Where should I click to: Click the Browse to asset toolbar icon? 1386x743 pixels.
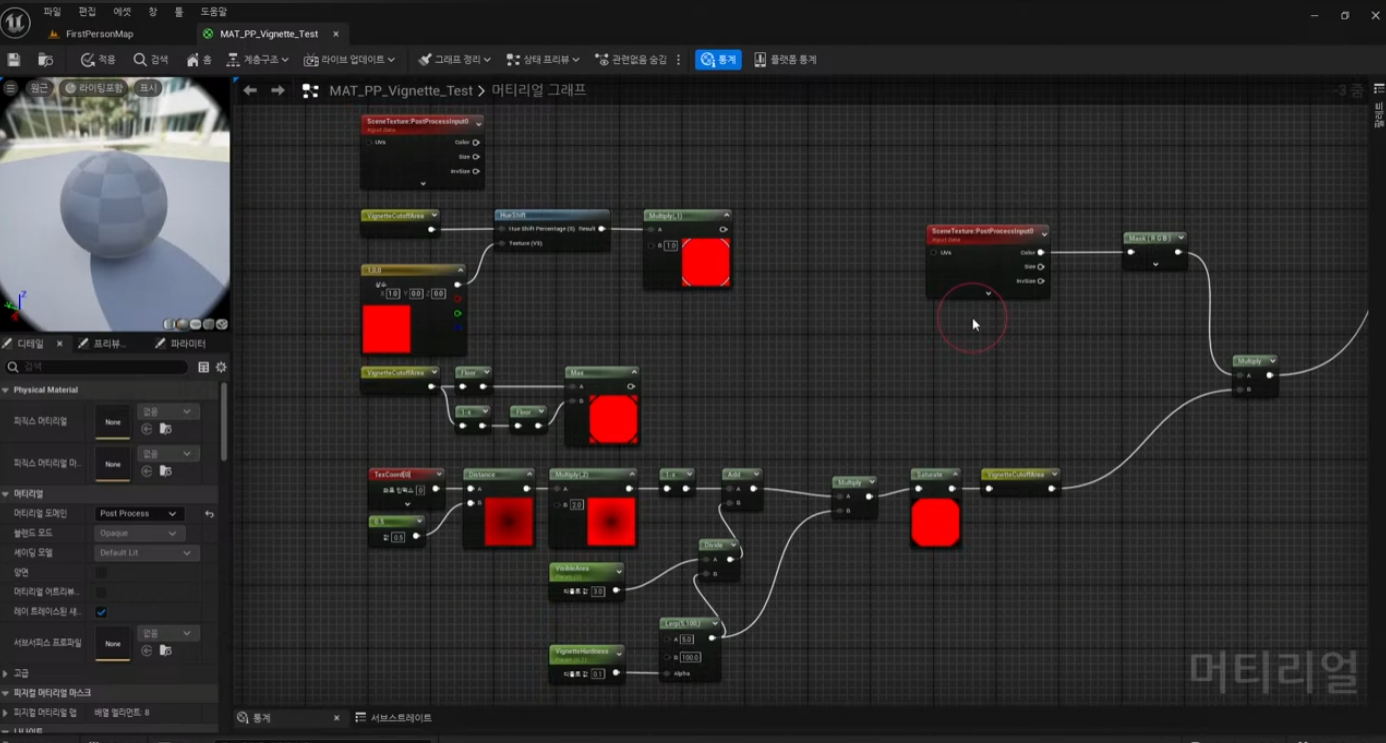(45, 60)
